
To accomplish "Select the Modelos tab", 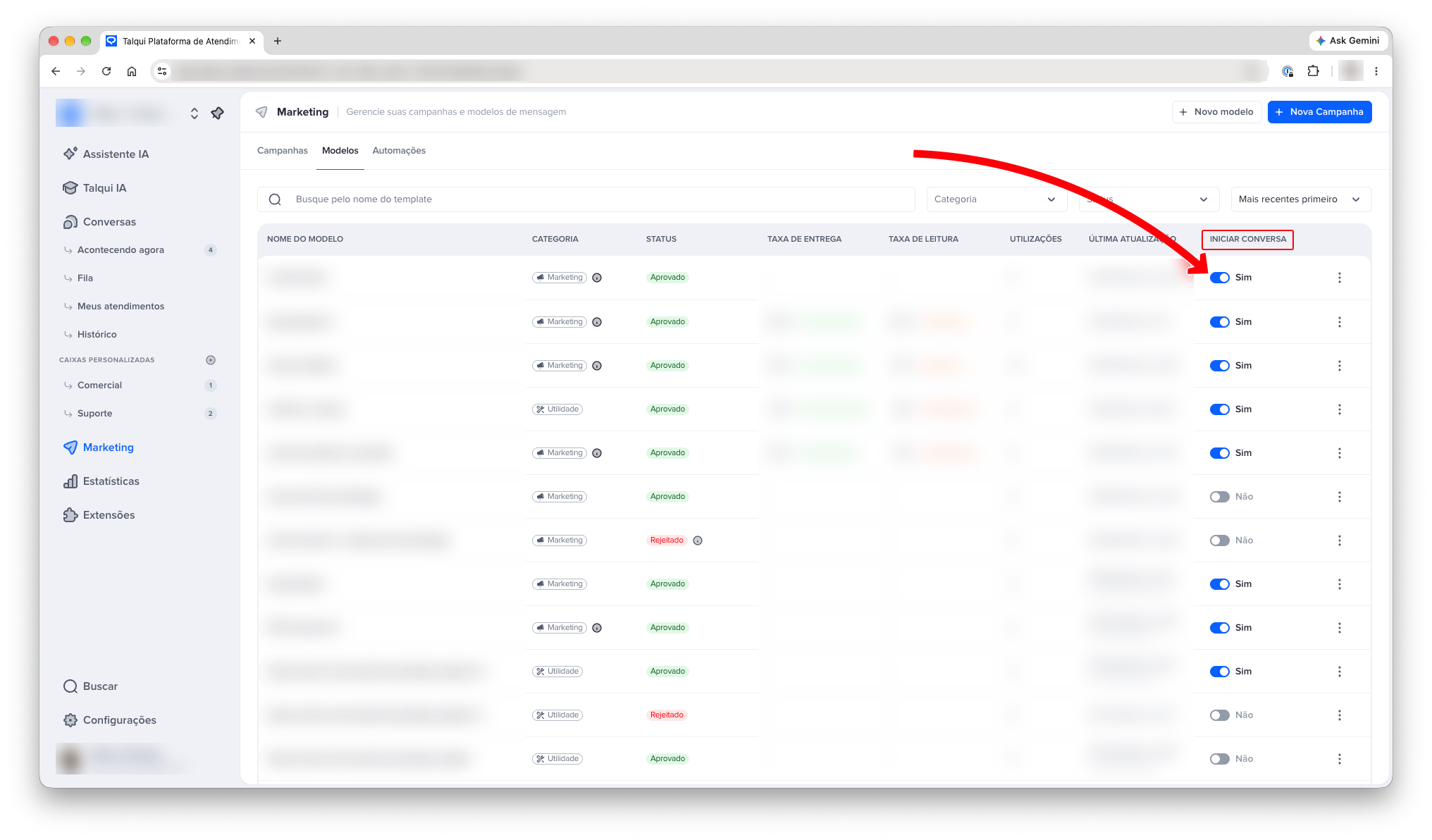I will 340,151.
